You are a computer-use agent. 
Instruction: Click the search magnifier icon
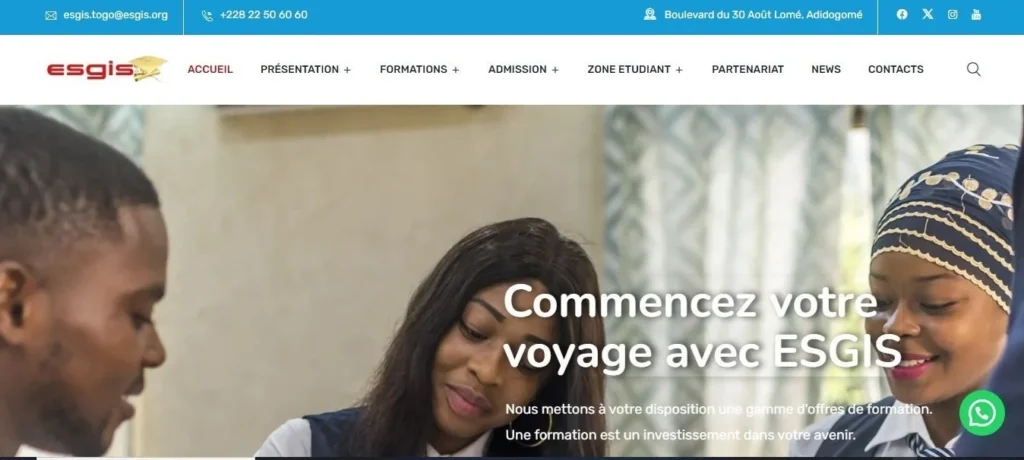973,69
